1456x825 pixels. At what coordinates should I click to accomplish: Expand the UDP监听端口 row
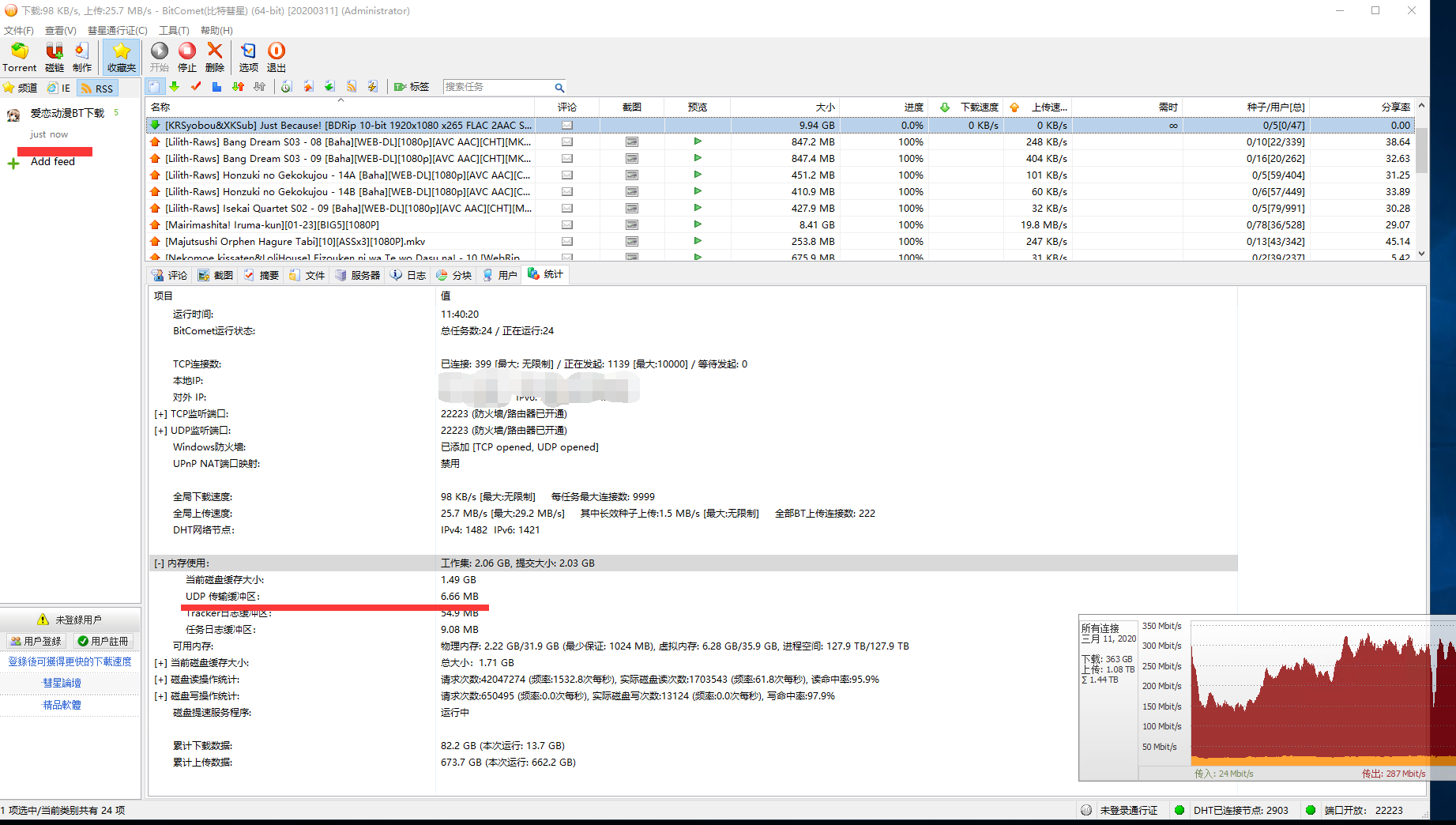coord(160,431)
